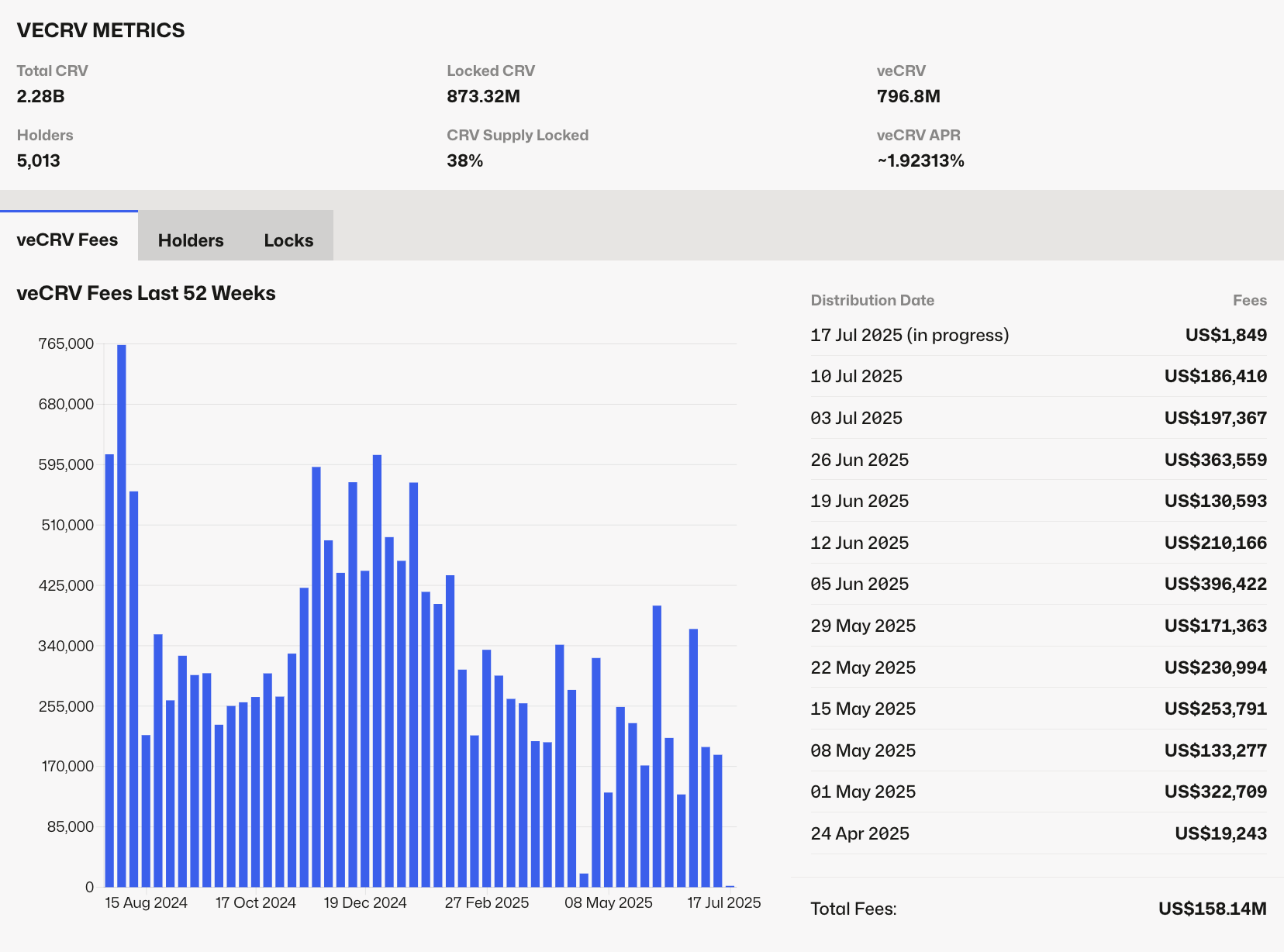Click the Holders count 5,013

[38, 160]
